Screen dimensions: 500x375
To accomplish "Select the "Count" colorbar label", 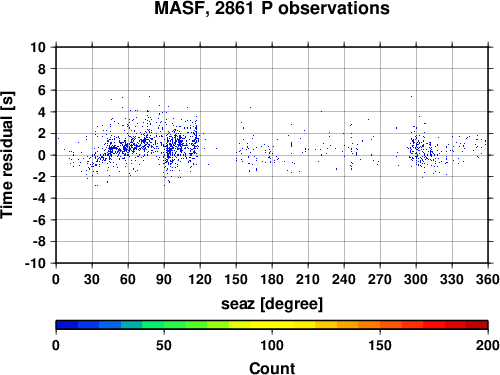I will coord(272,369).
